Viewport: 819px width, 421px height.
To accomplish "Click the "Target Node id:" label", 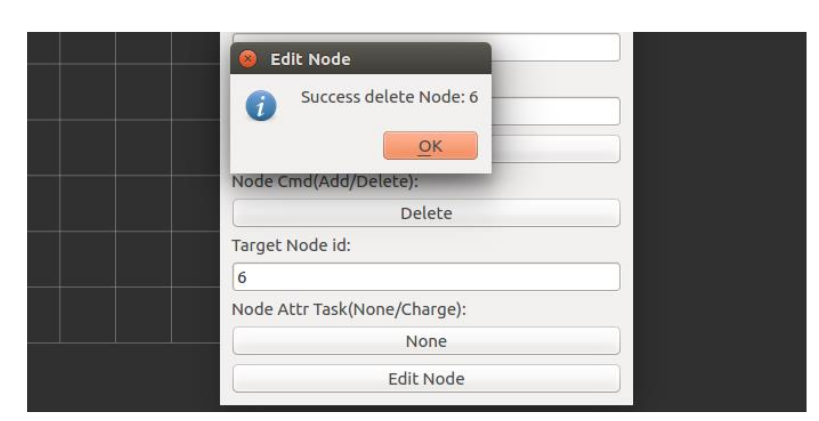I will click(x=291, y=246).
